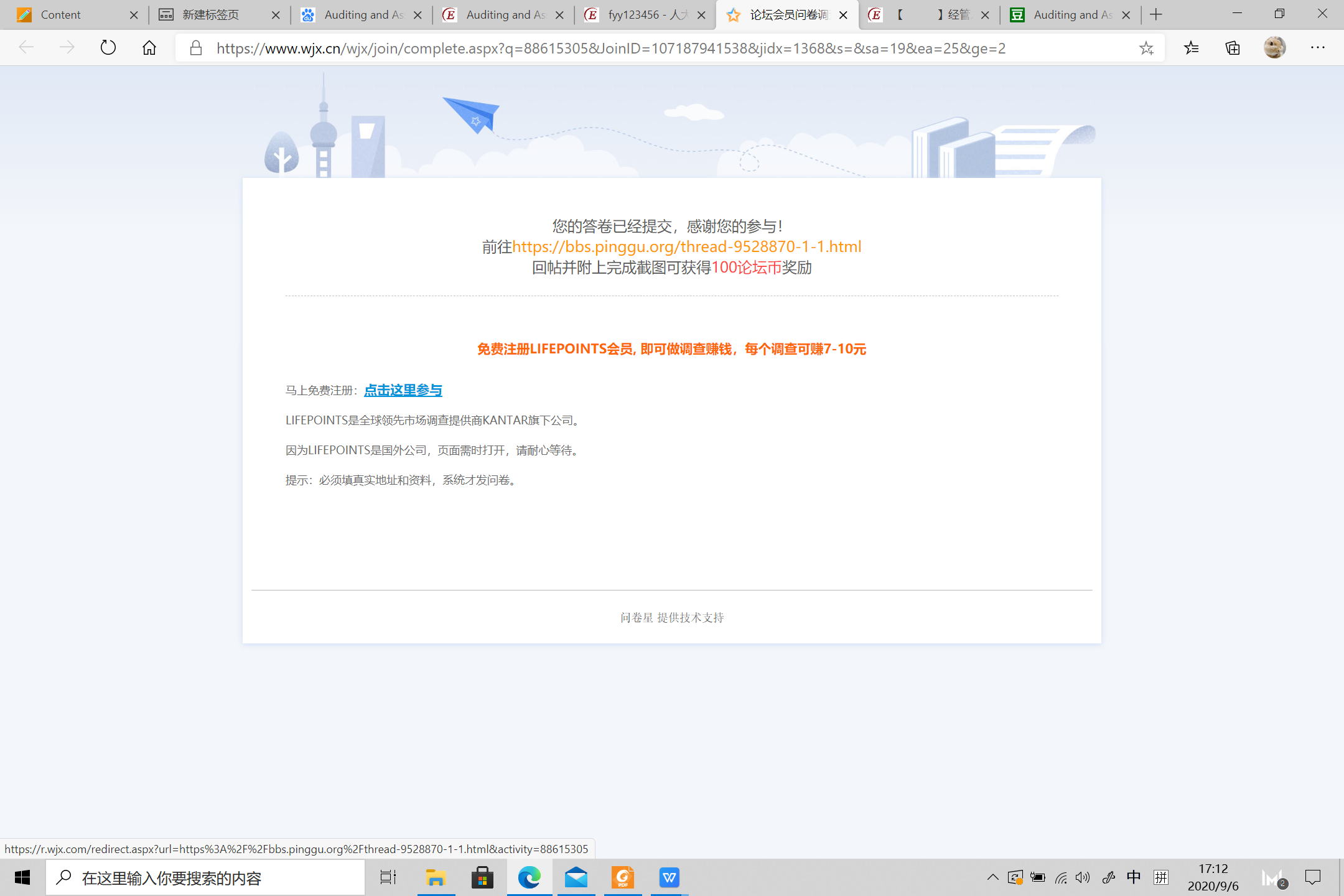Screen dimensions: 1344x896
Task: Expand the system tray hidden icons
Action: (x=992, y=877)
